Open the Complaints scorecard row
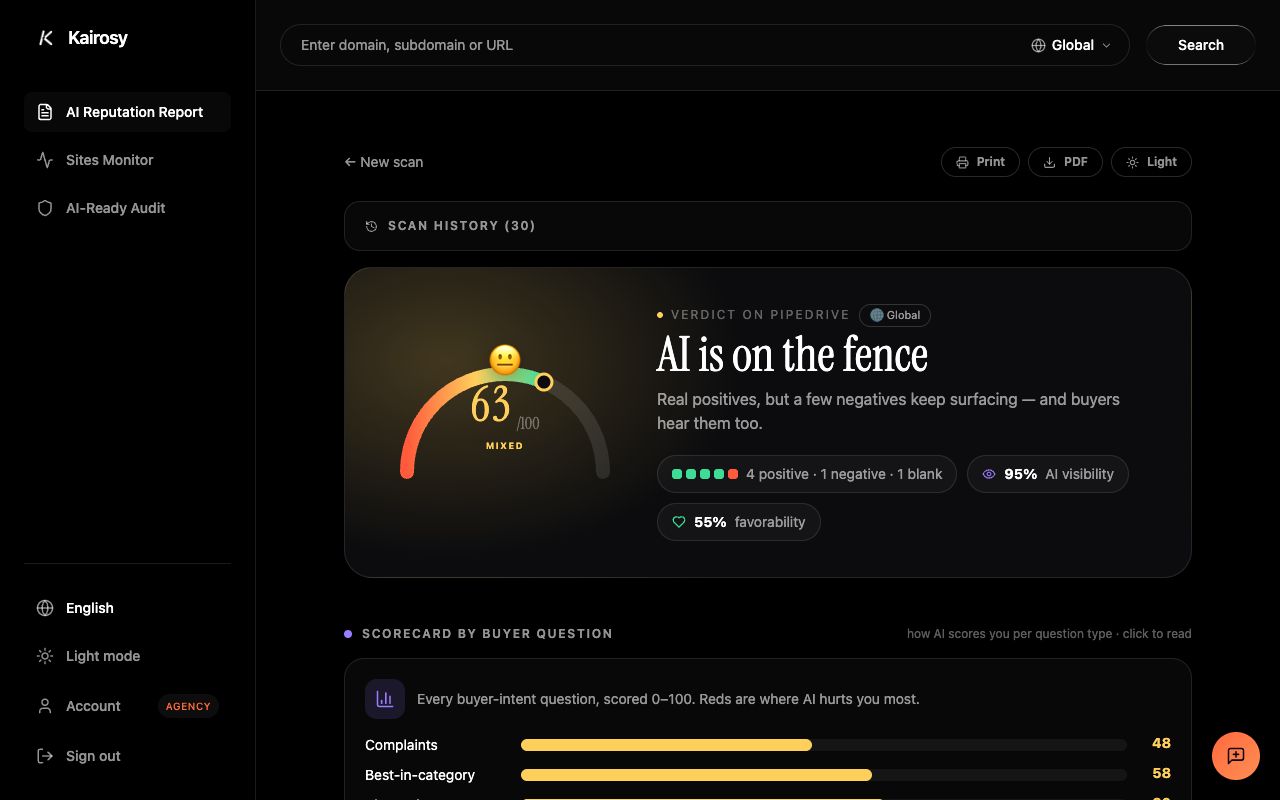Viewport: 1280px width, 800px height. [767, 745]
